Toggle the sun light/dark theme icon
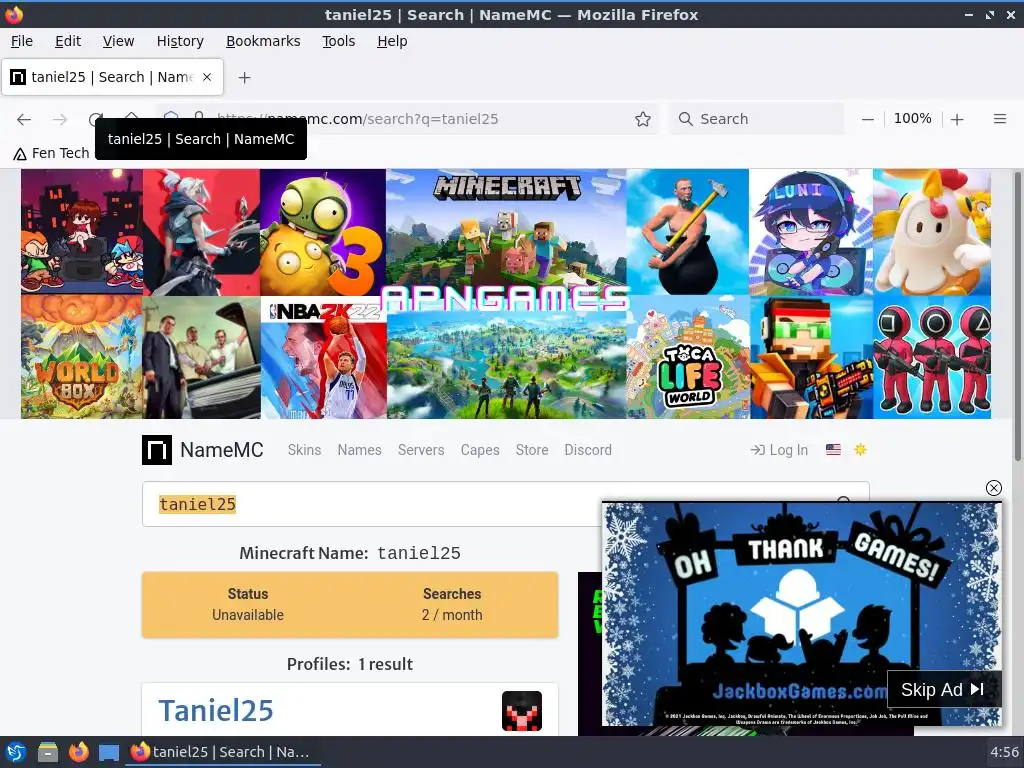This screenshot has width=1024, height=768. point(860,449)
